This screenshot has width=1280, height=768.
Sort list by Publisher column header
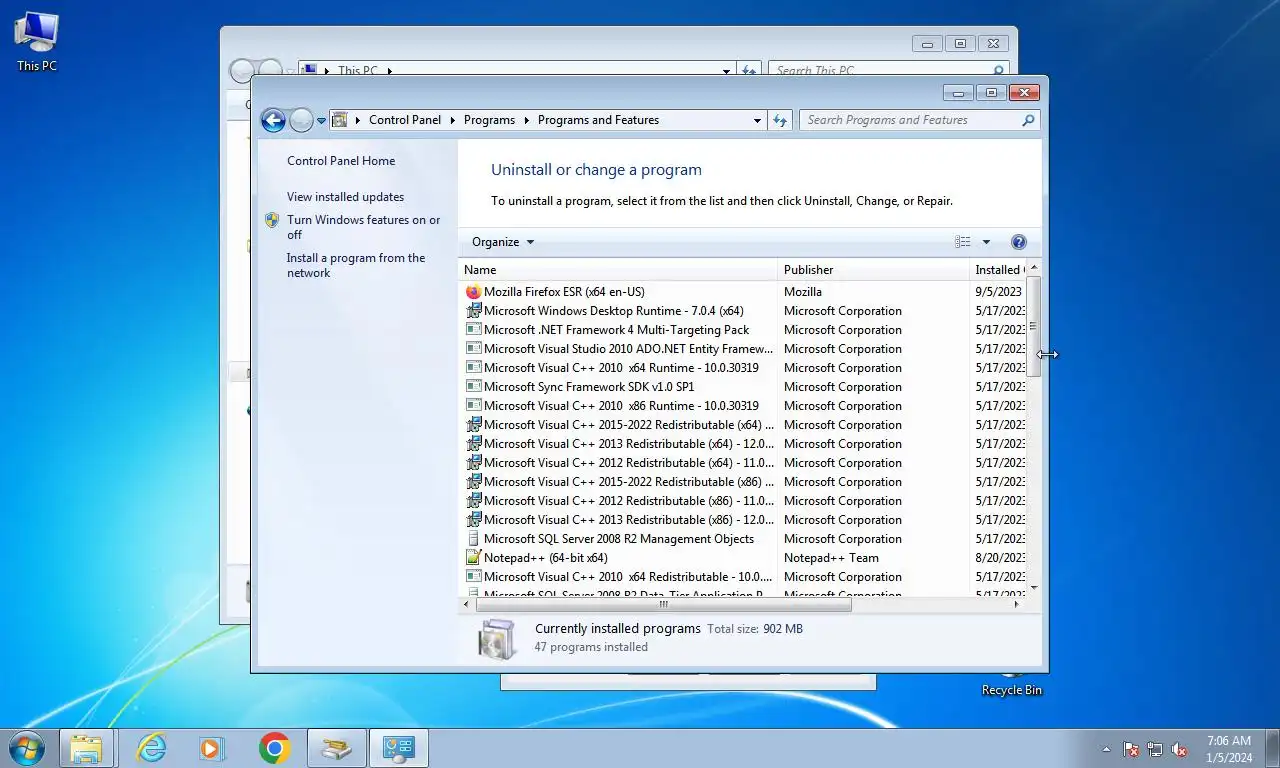(x=874, y=270)
